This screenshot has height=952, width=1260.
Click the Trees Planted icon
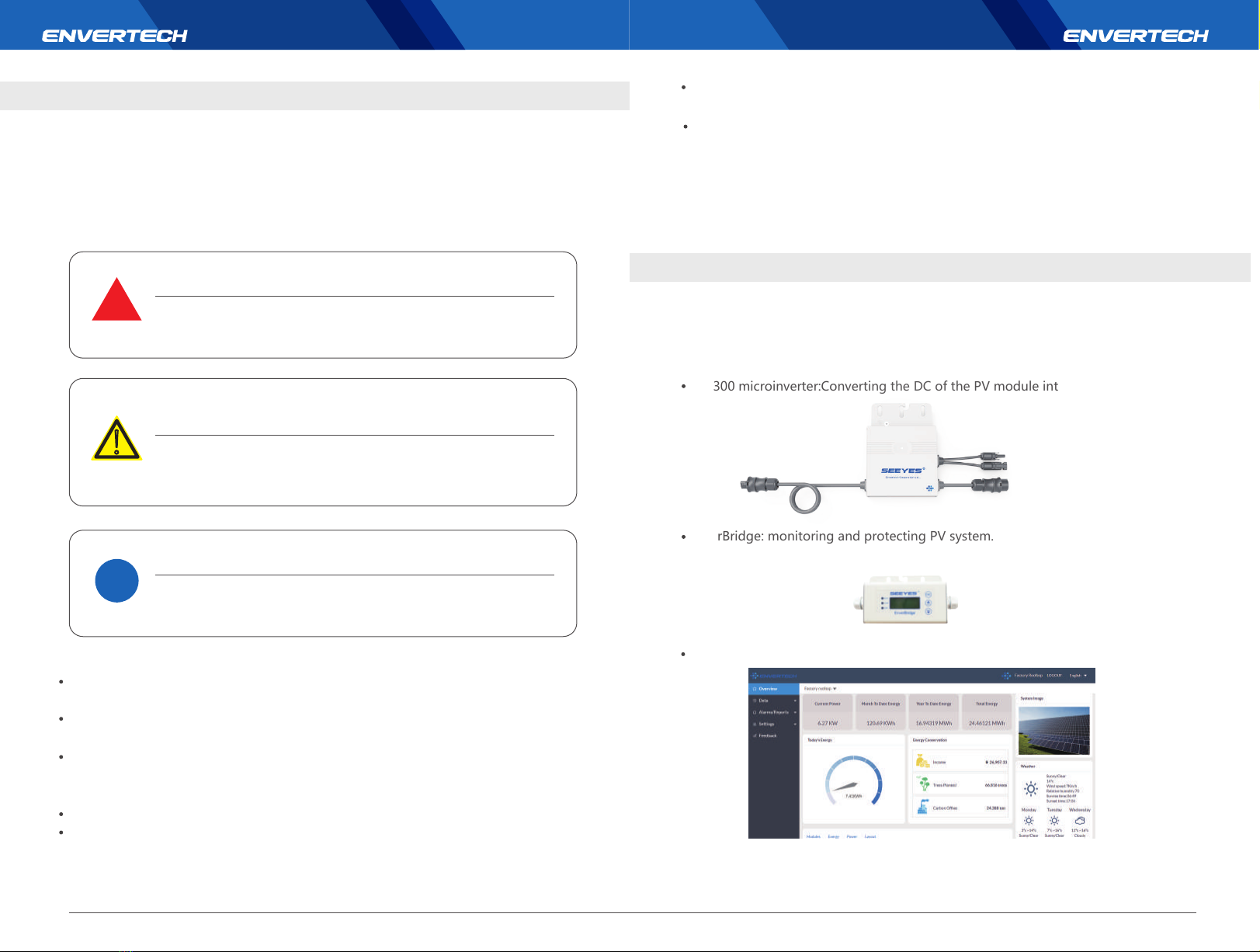coord(923,784)
